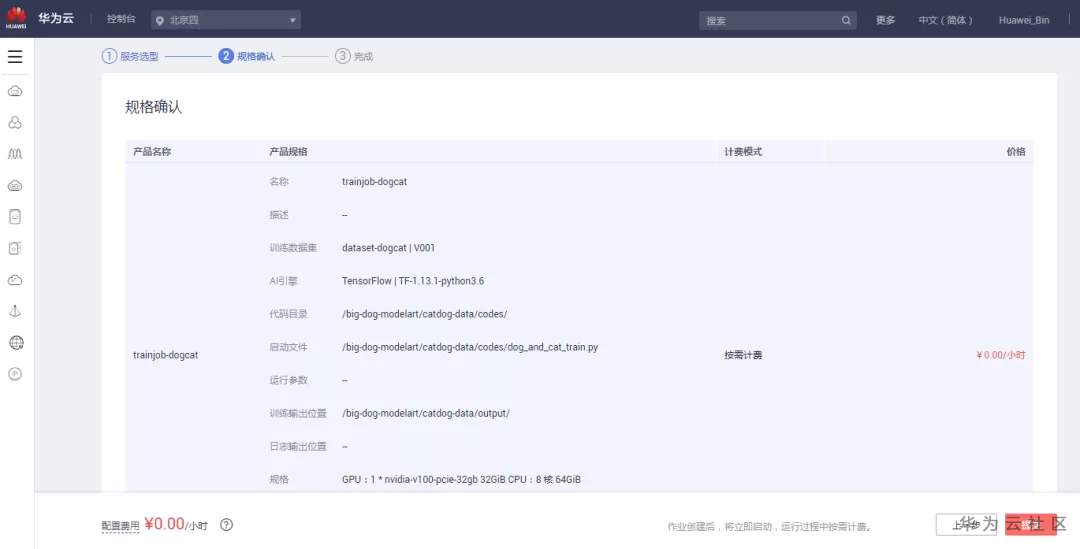1080x549 pixels.
Task: Click the 控制台 console link
Action: coord(121,19)
